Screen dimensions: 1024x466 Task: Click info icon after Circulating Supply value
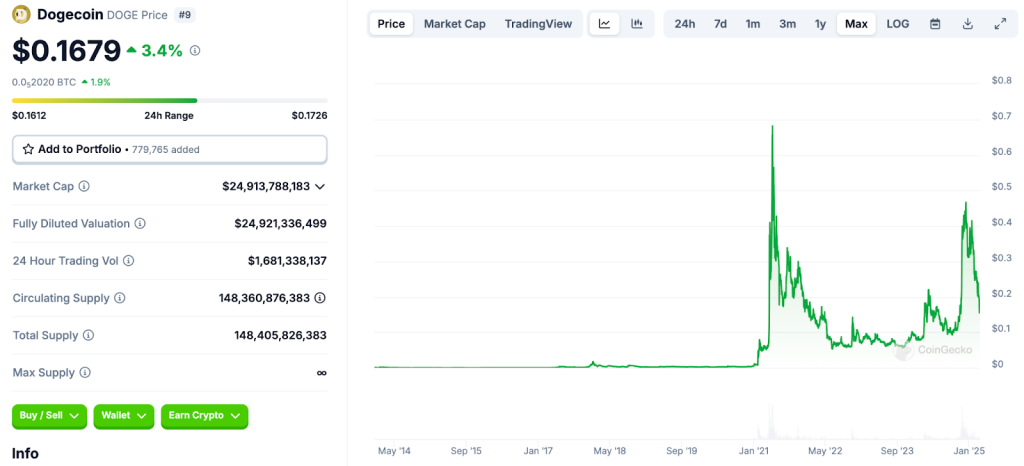pyautogui.click(x=320, y=298)
